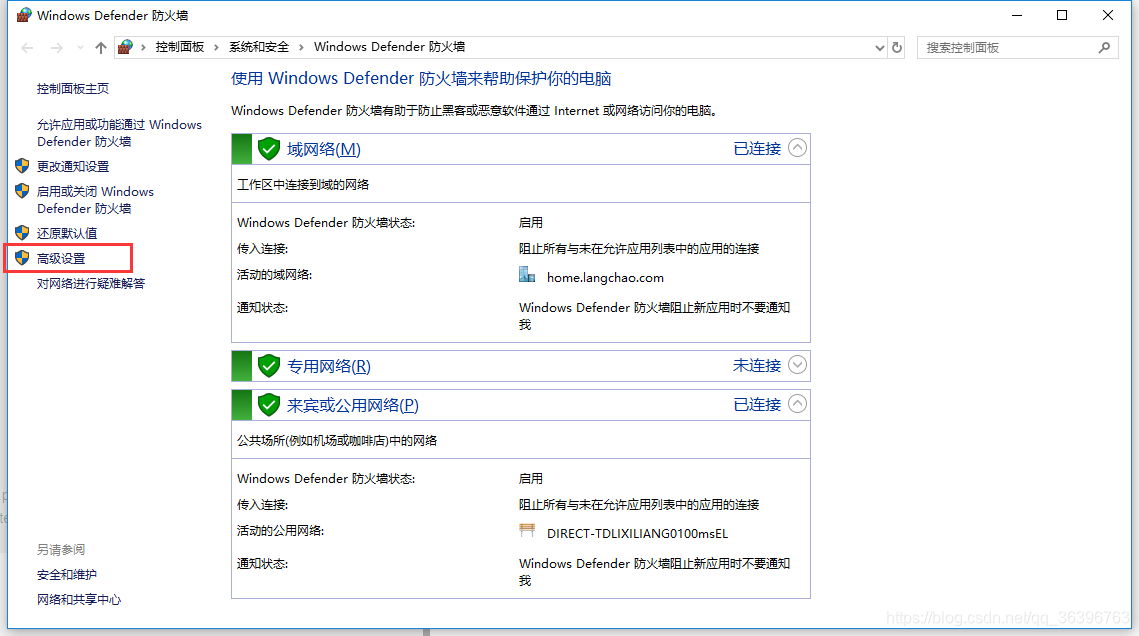Click 来宾或公用网络(P) section heading
Screen dimensions: 1139x636
tap(352, 405)
